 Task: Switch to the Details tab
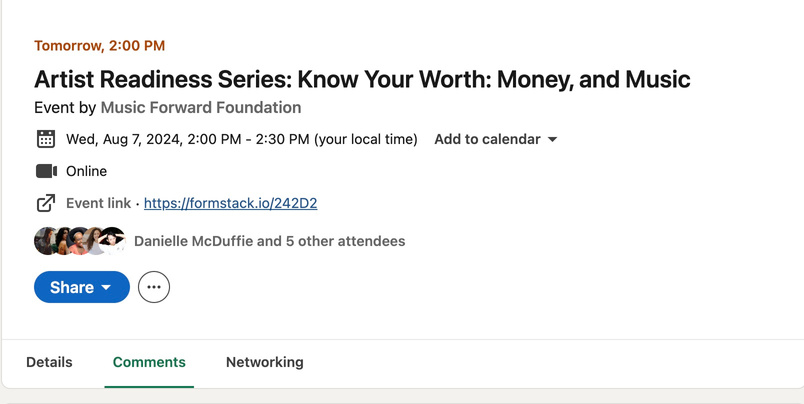[49, 362]
